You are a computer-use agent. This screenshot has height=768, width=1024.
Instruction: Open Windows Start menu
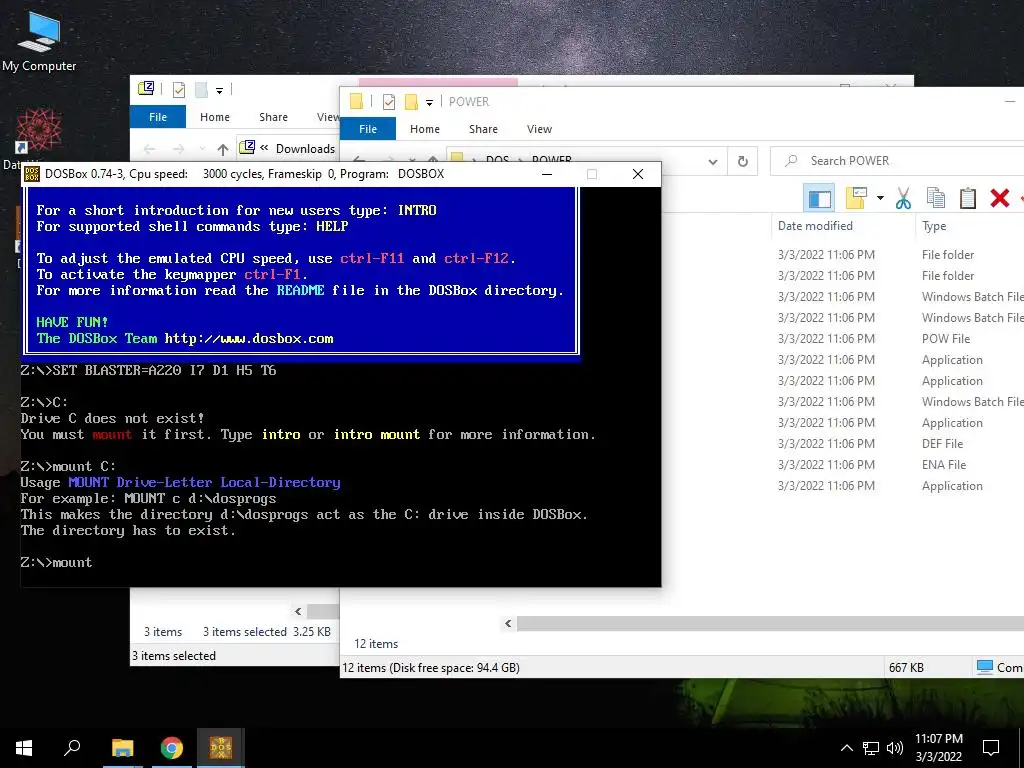(24, 748)
